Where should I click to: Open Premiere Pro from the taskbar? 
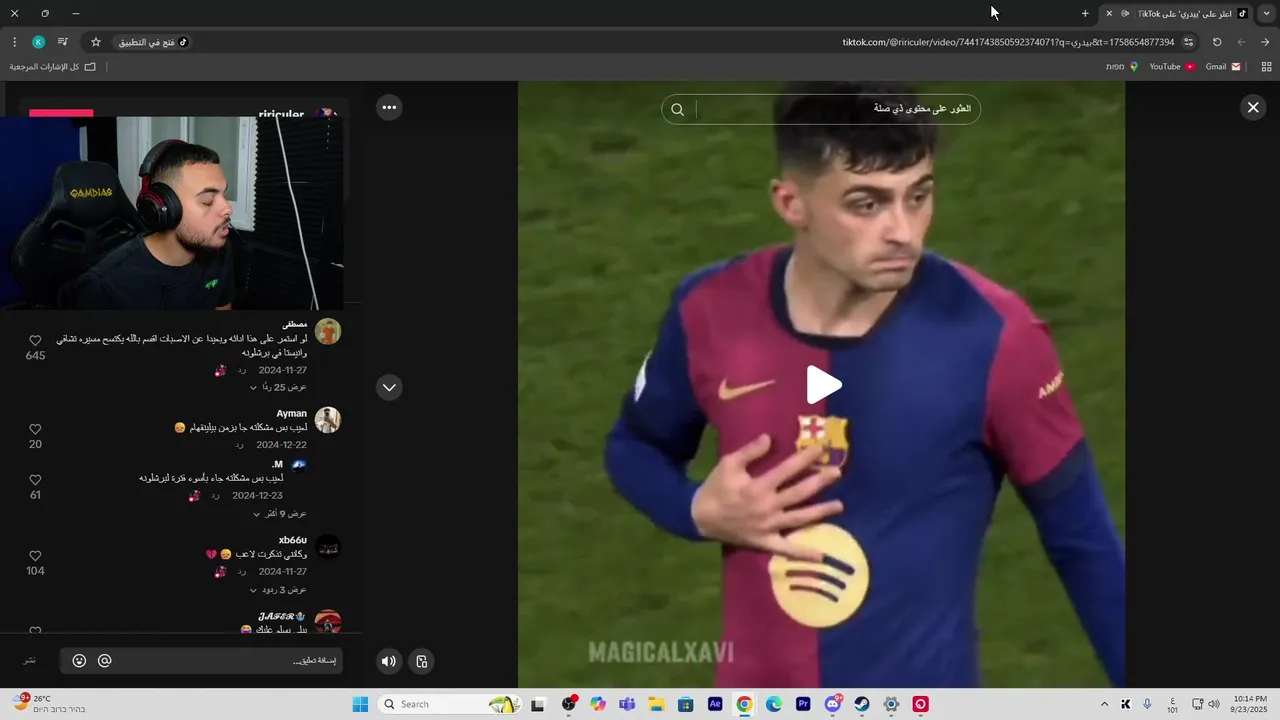[x=803, y=704]
